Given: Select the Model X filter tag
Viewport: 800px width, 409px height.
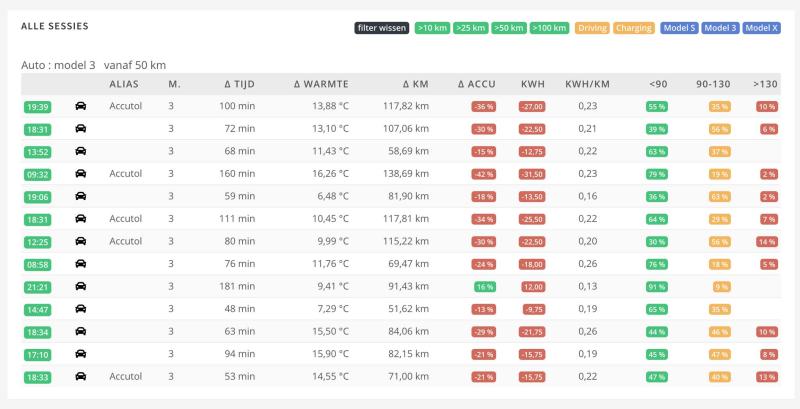Looking at the screenshot, I should (x=761, y=28).
